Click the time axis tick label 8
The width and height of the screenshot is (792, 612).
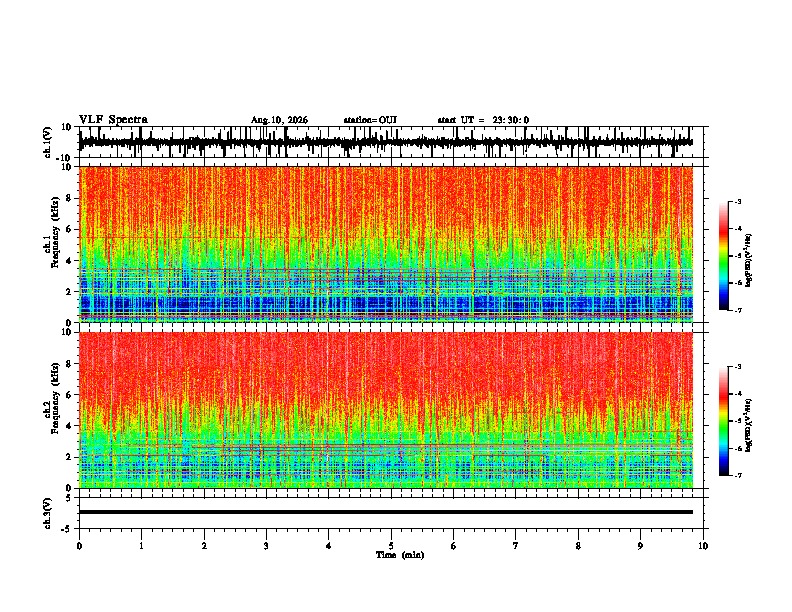coord(578,546)
